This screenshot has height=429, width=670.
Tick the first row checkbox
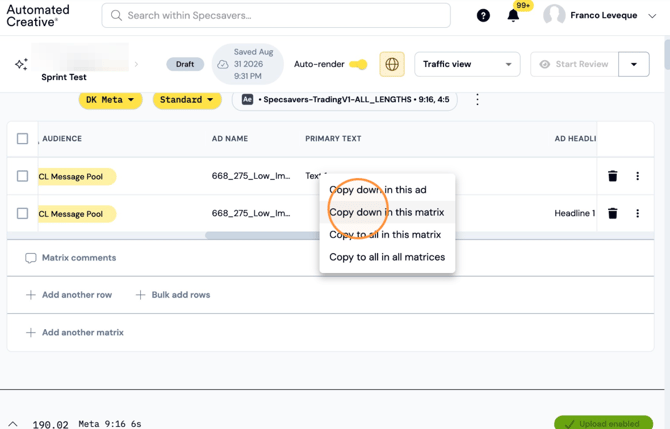[x=22, y=176]
